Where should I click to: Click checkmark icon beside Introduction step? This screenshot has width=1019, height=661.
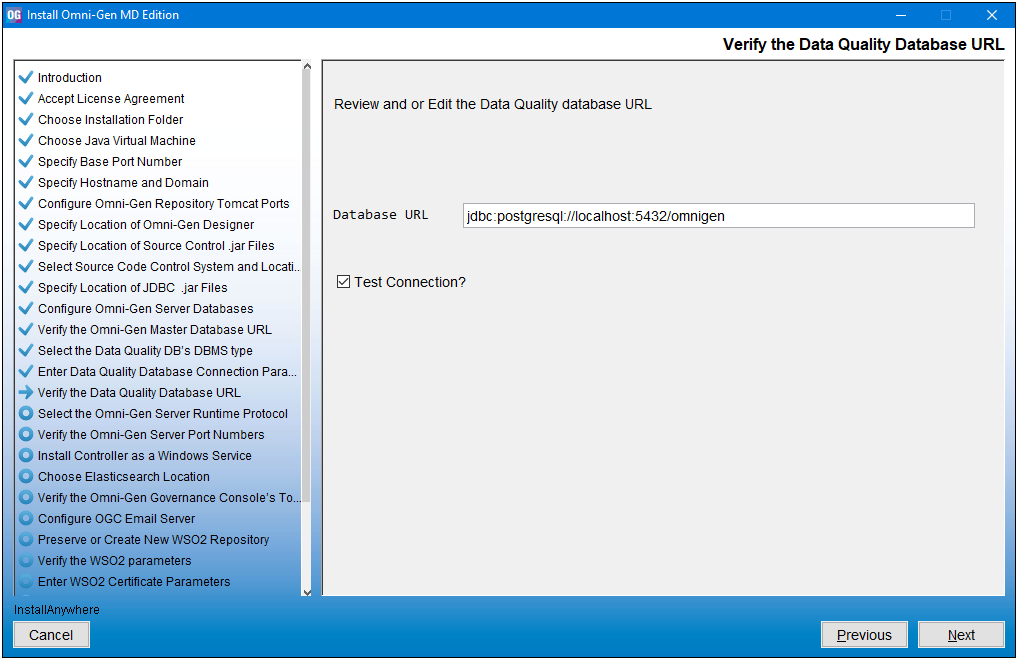click(x=26, y=77)
